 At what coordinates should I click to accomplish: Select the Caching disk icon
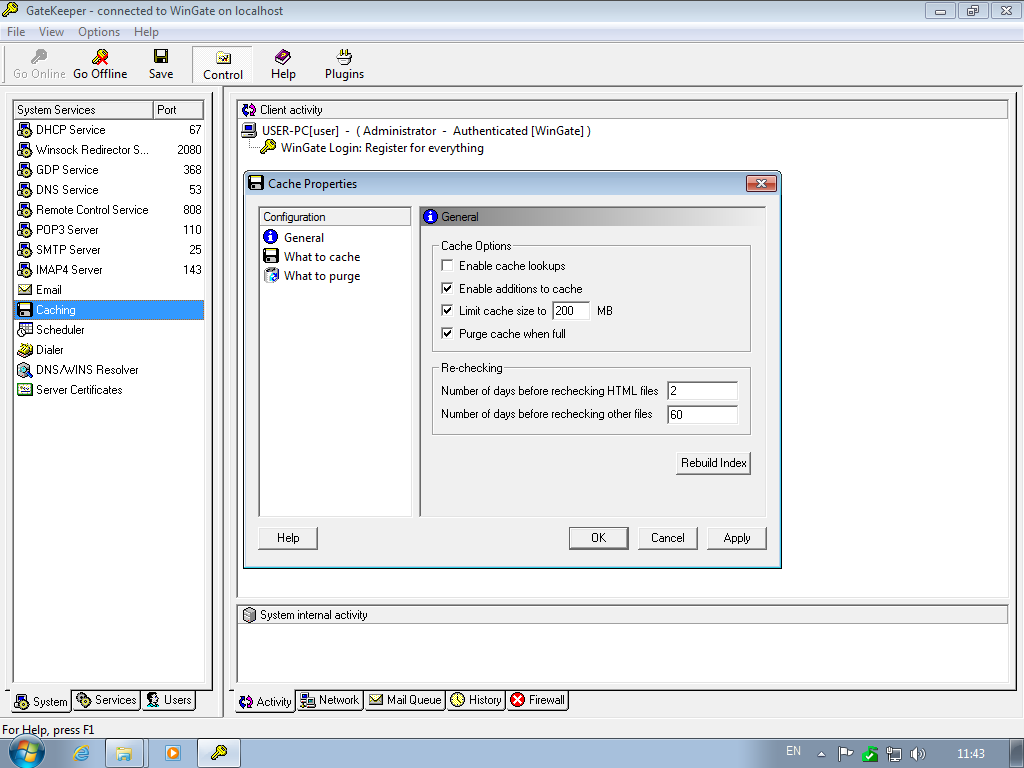25,310
